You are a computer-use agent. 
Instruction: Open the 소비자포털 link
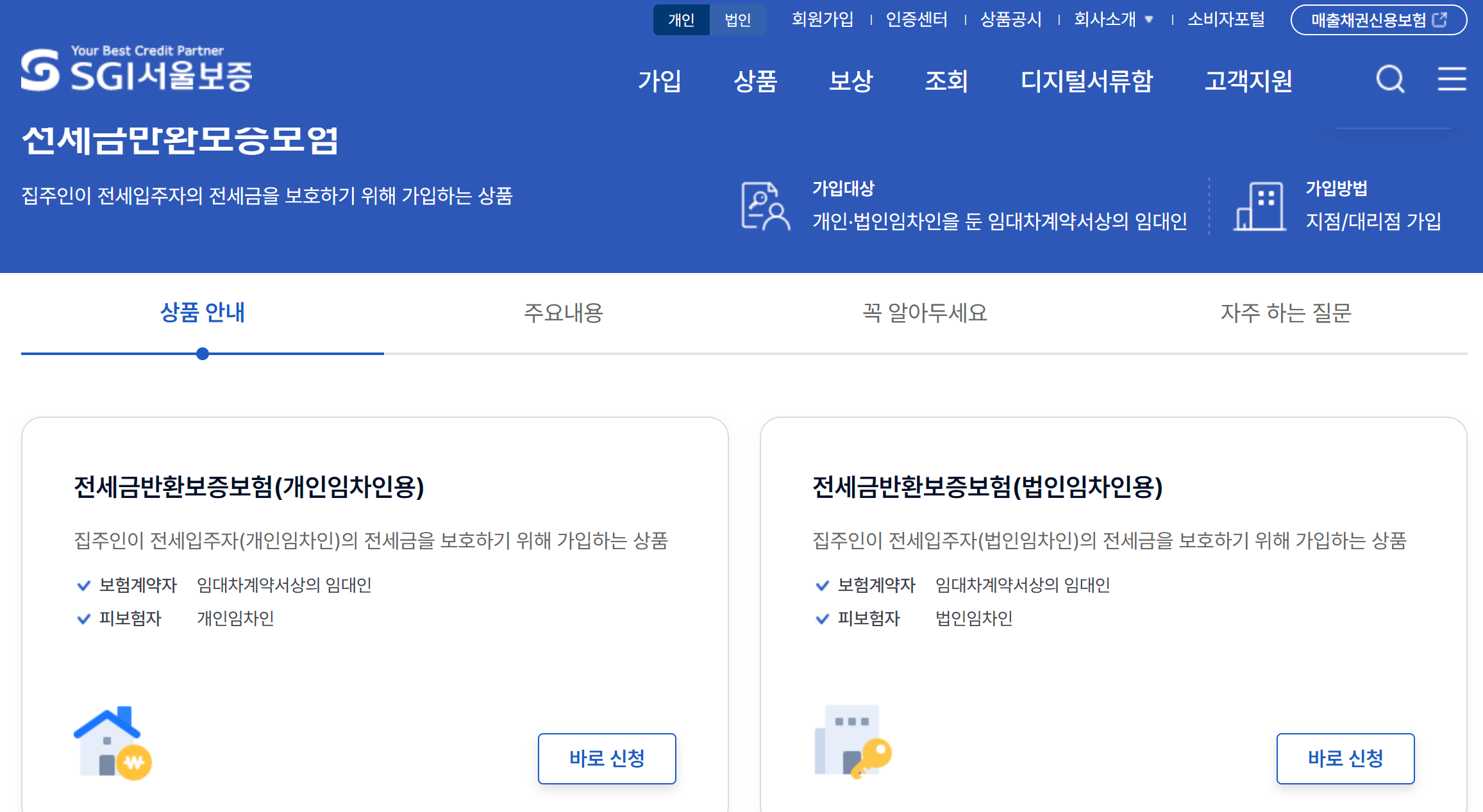click(x=1225, y=19)
